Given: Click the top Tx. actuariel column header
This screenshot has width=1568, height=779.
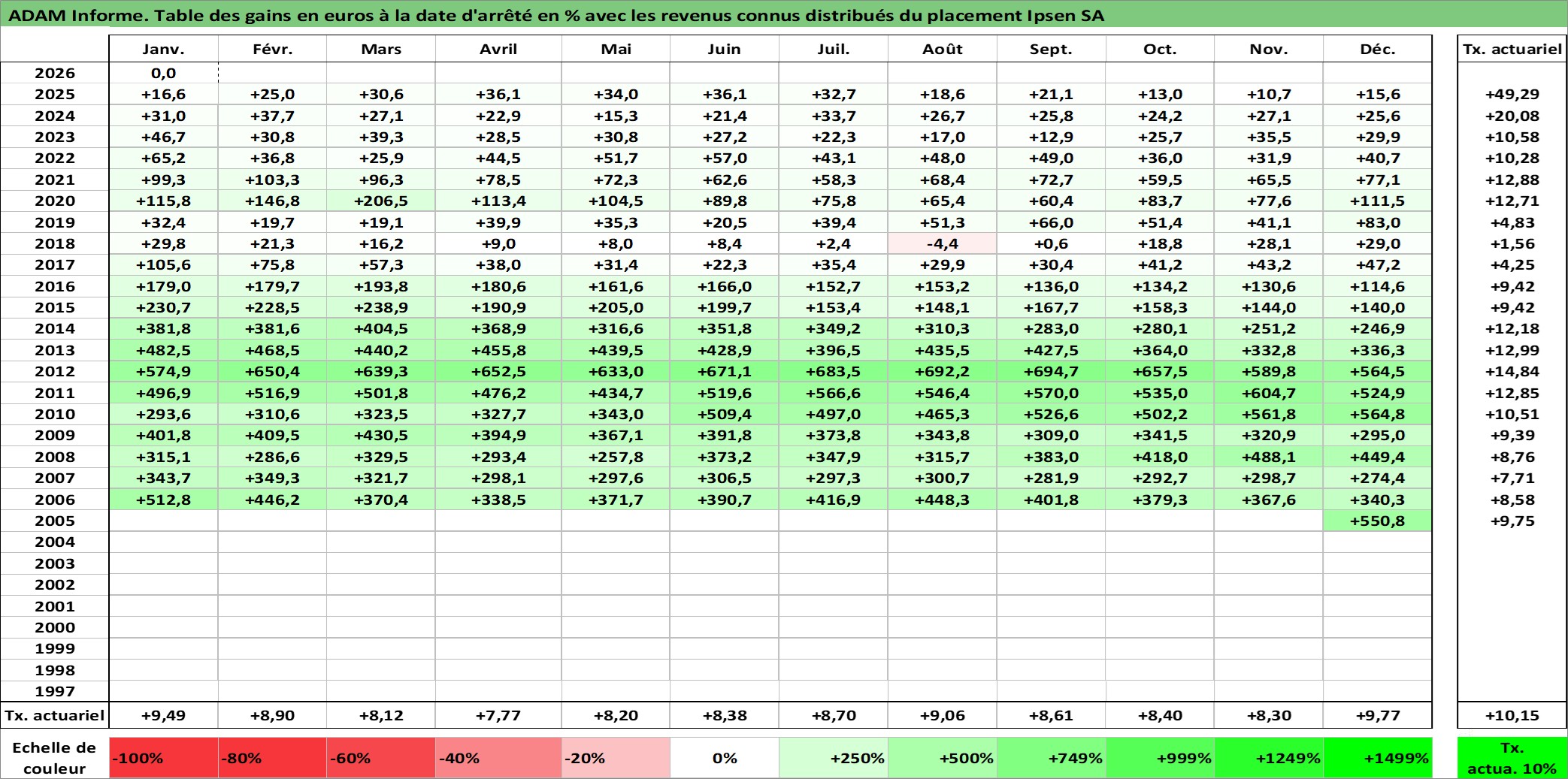Looking at the screenshot, I should (1512, 49).
